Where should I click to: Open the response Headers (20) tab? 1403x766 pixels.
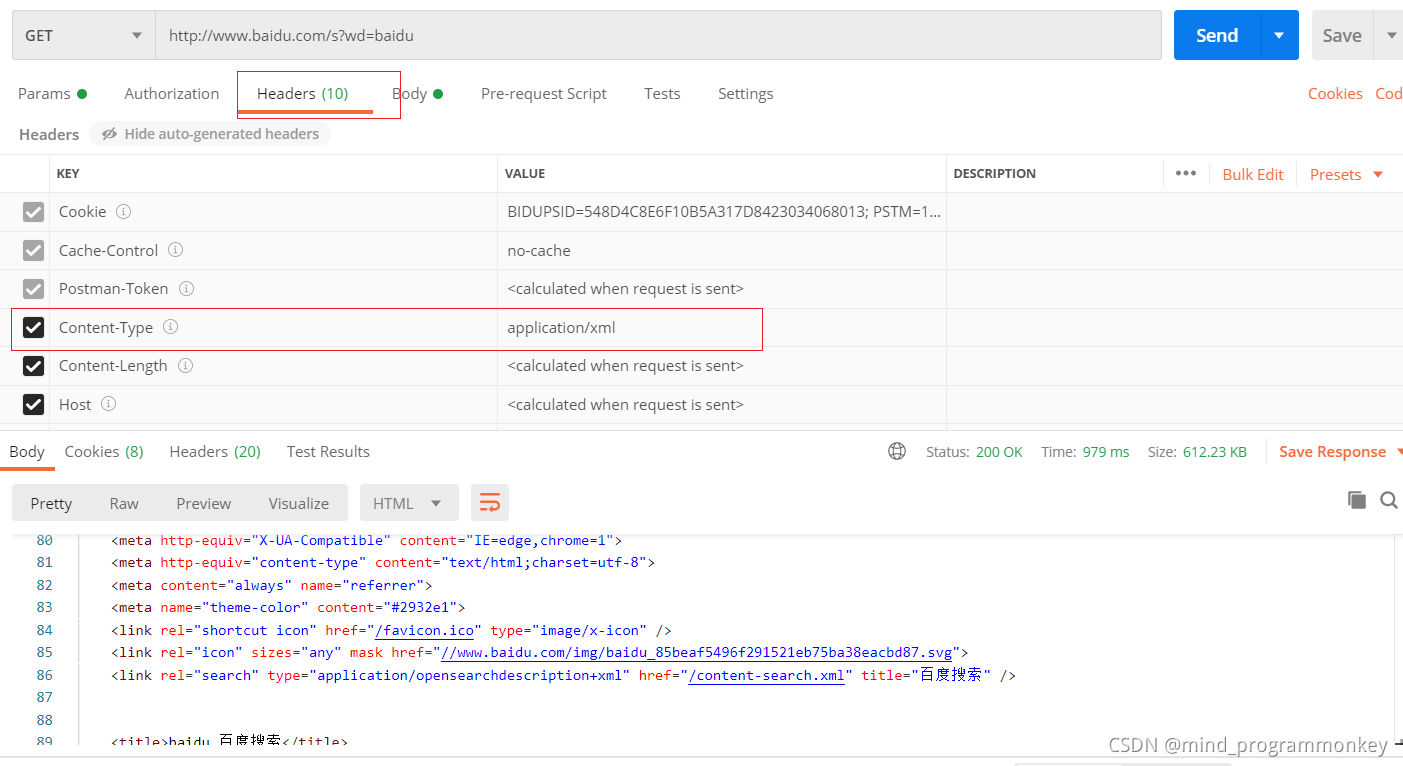(215, 451)
